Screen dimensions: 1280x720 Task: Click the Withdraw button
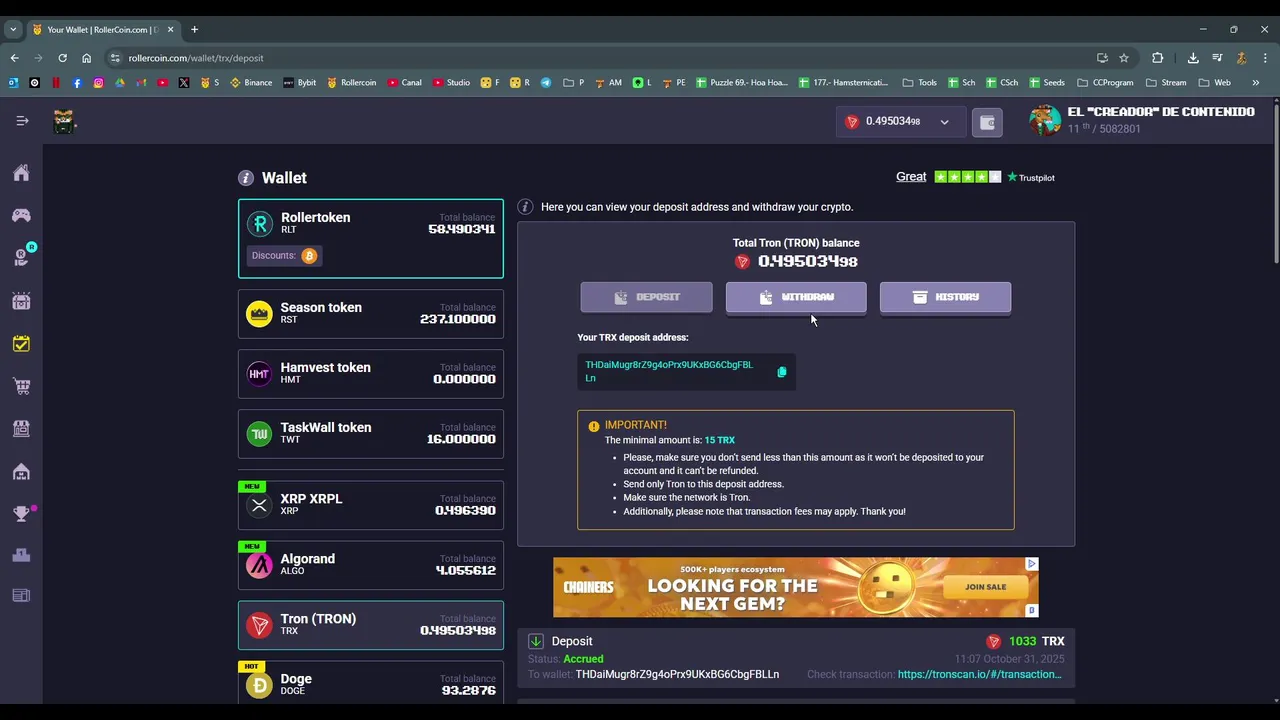click(x=796, y=297)
